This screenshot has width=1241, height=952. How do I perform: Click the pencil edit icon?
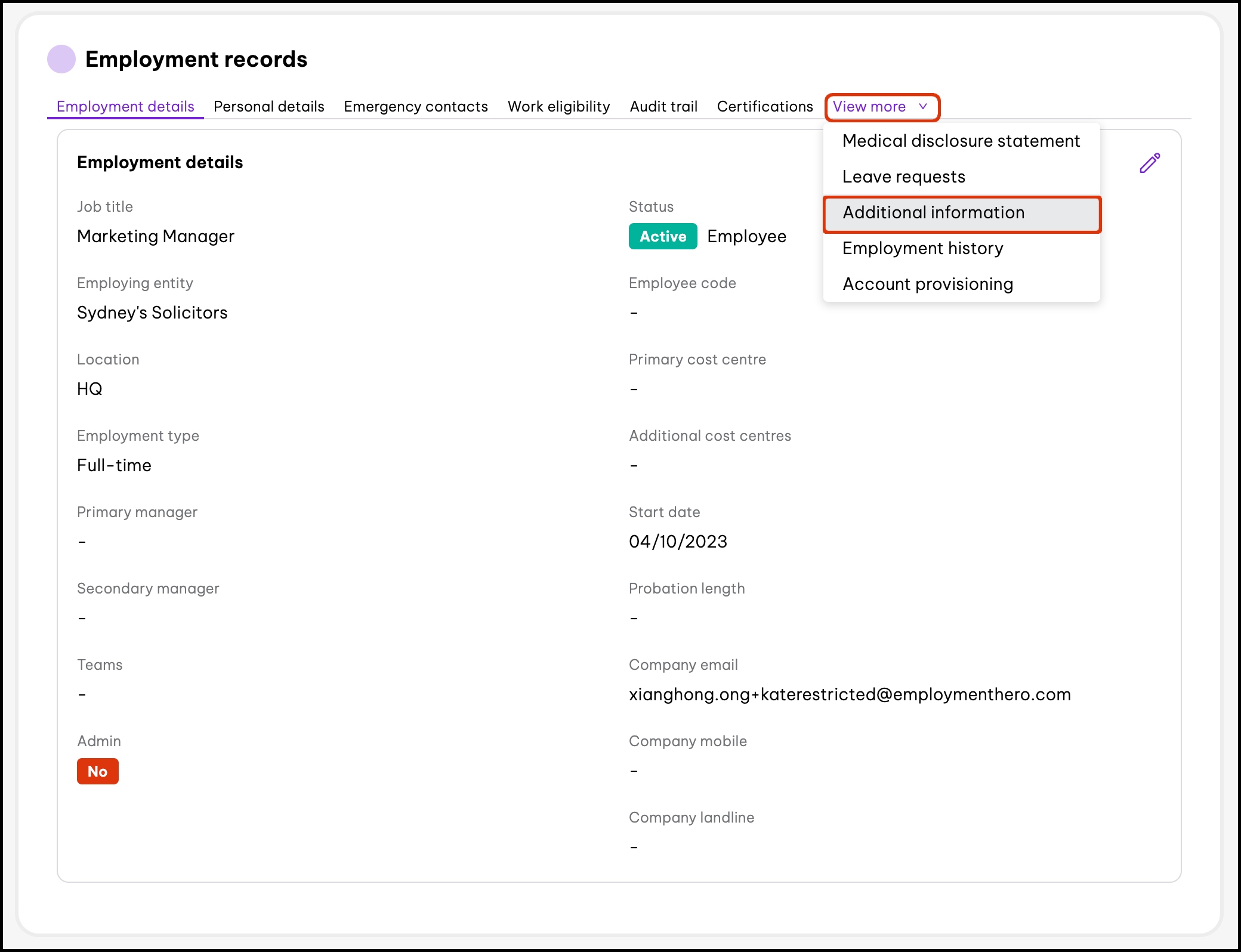click(x=1149, y=163)
